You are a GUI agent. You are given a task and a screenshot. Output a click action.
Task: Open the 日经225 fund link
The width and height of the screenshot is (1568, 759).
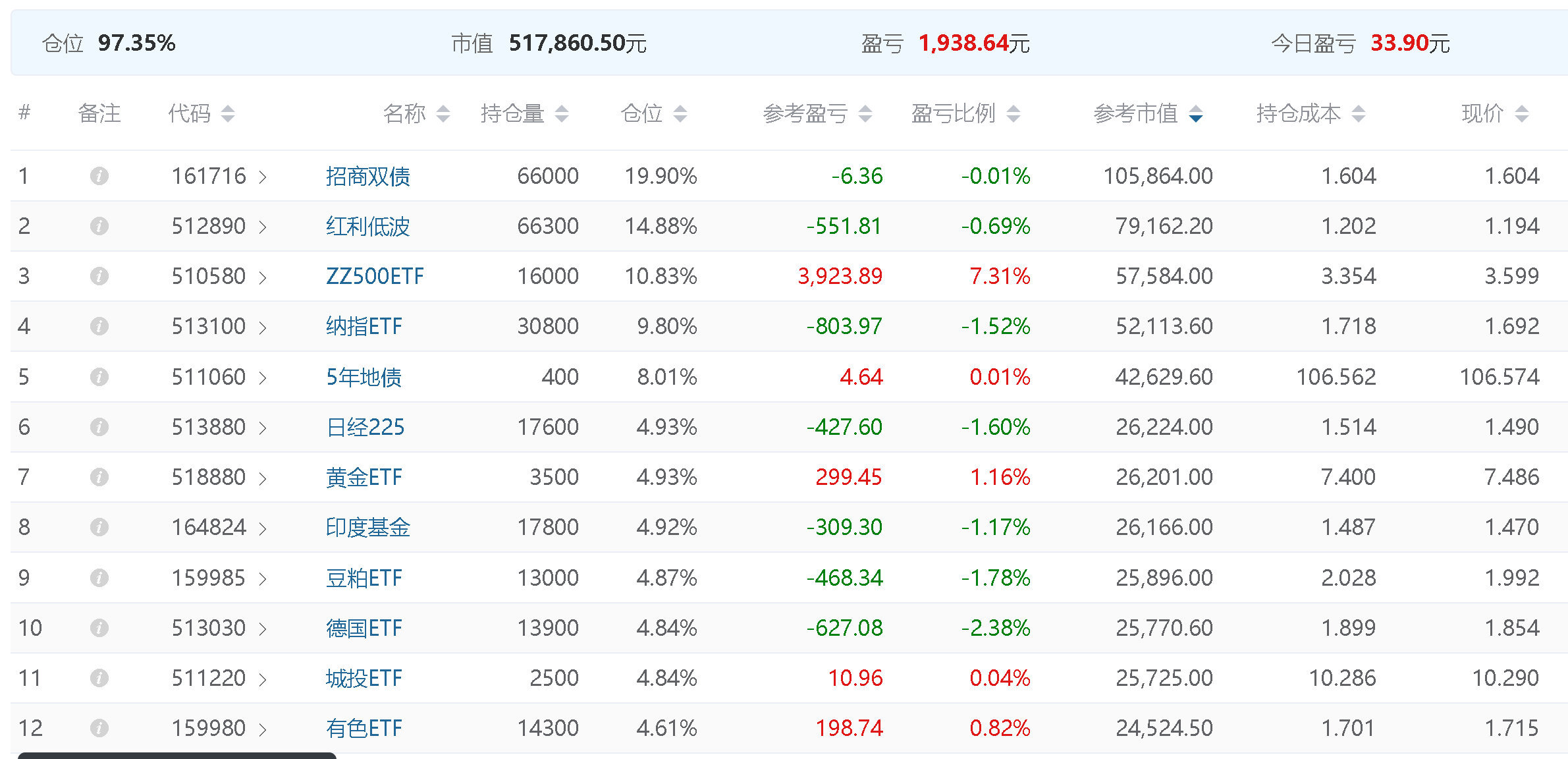(365, 427)
